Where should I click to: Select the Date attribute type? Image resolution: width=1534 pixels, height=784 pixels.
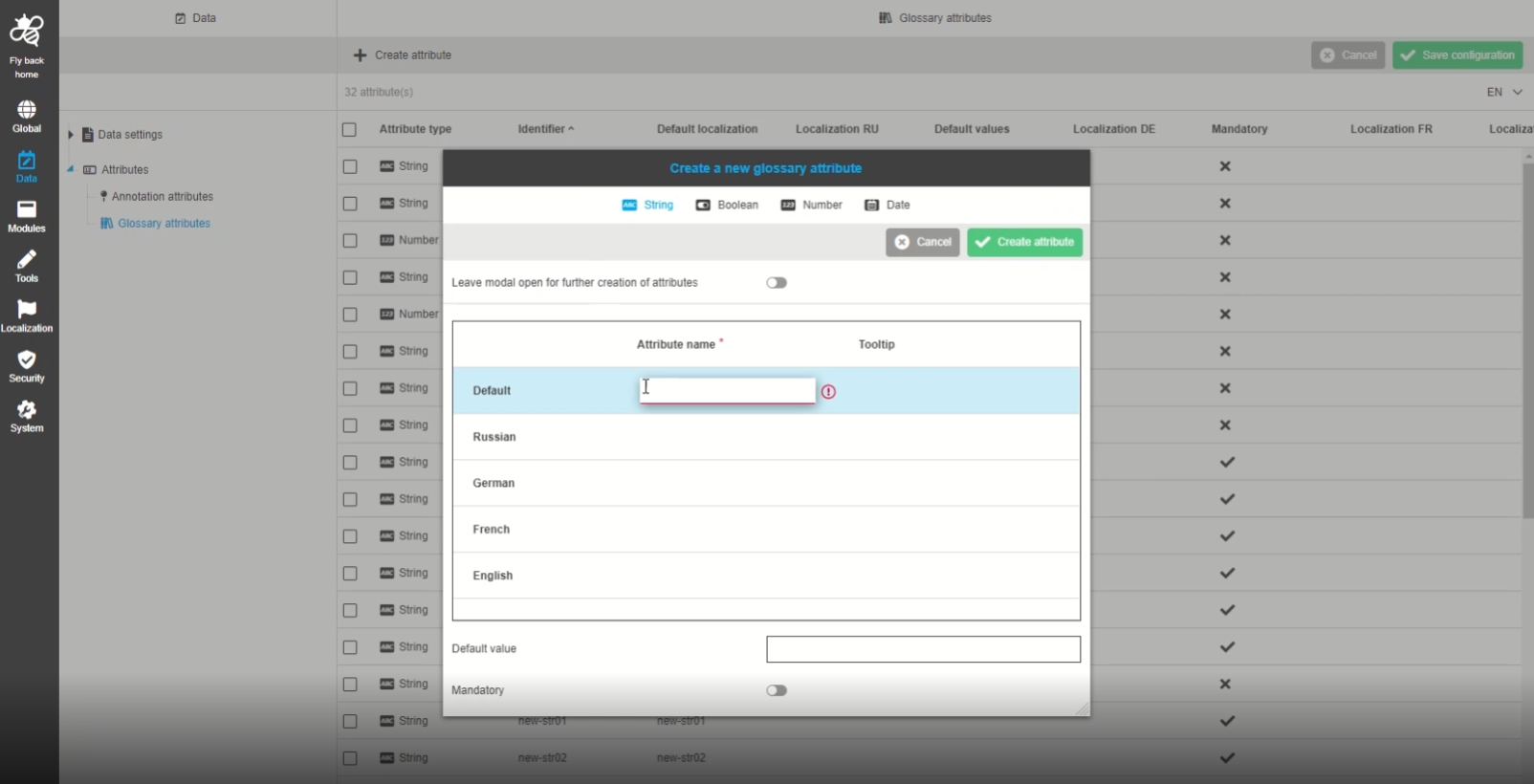tap(888, 206)
